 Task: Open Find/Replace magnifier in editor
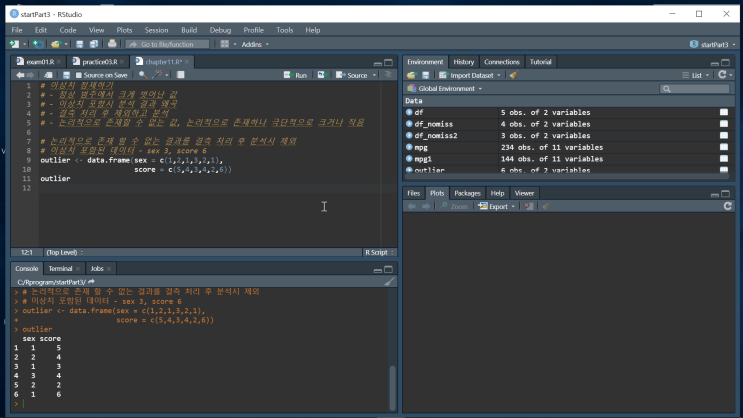(x=143, y=75)
